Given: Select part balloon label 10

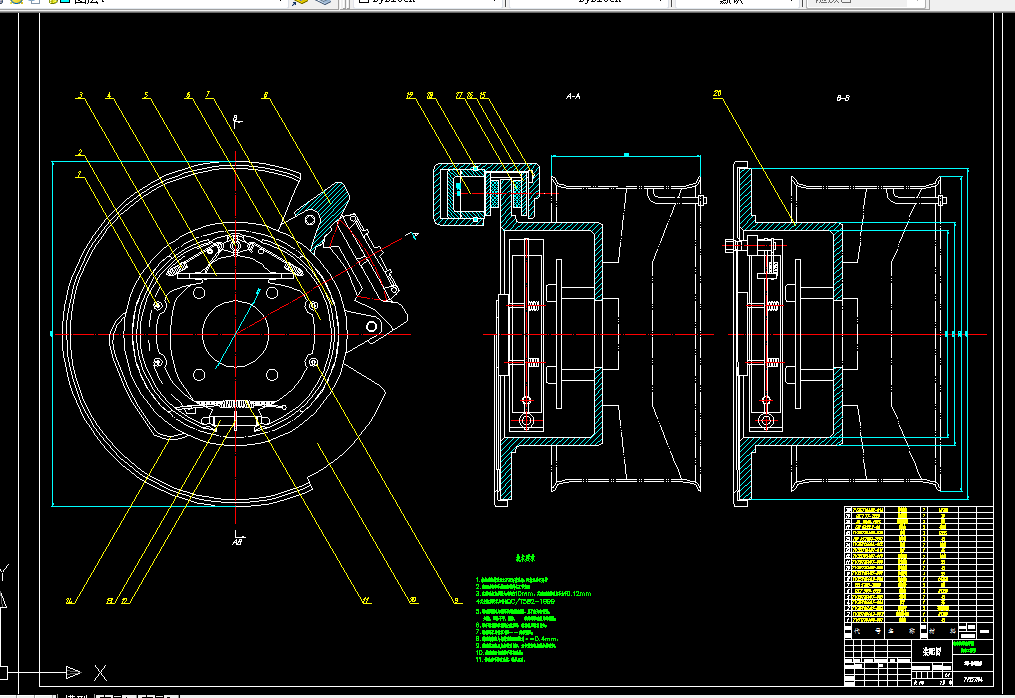Looking at the screenshot, I should click(x=413, y=601).
